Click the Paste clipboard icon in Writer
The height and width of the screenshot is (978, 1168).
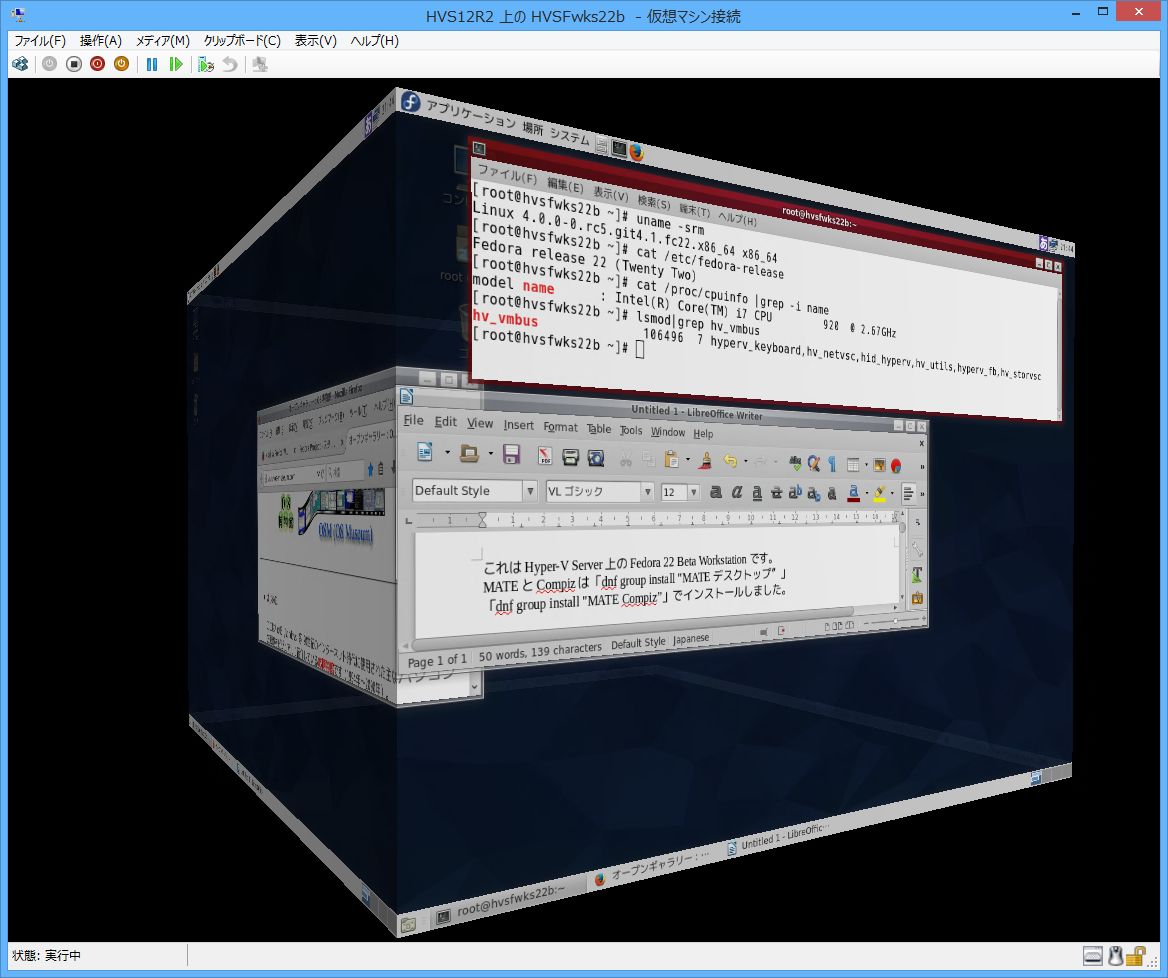coord(671,460)
